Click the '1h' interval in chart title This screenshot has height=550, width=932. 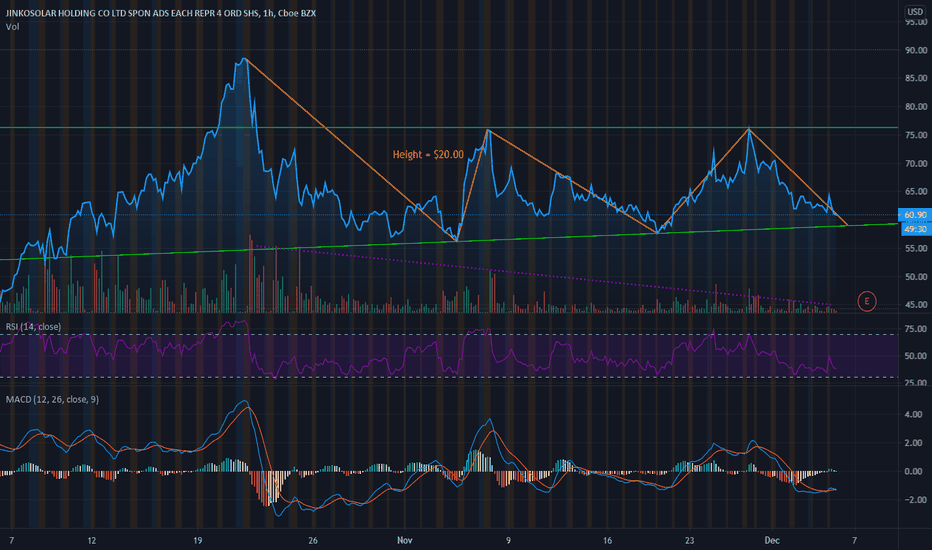pyautogui.click(x=267, y=13)
